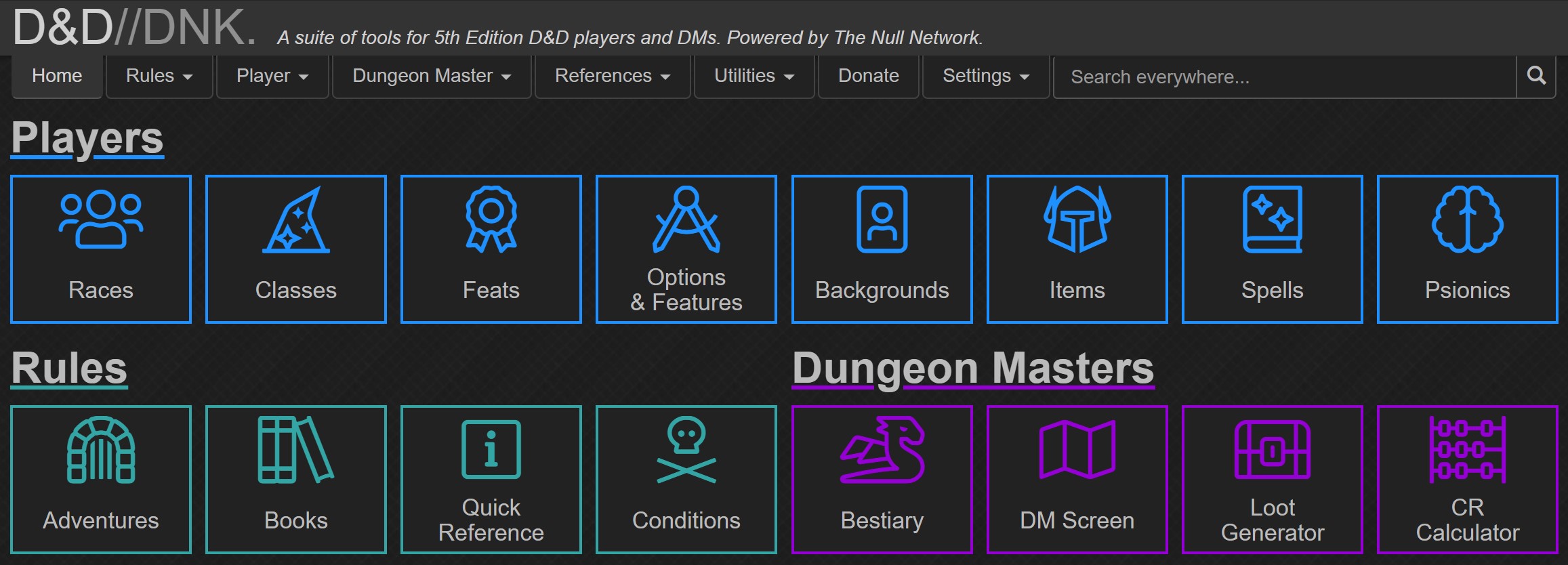The width and height of the screenshot is (1568, 565).
Task: Click the 'Feats' tile label
Action: [x=491, y=290]
